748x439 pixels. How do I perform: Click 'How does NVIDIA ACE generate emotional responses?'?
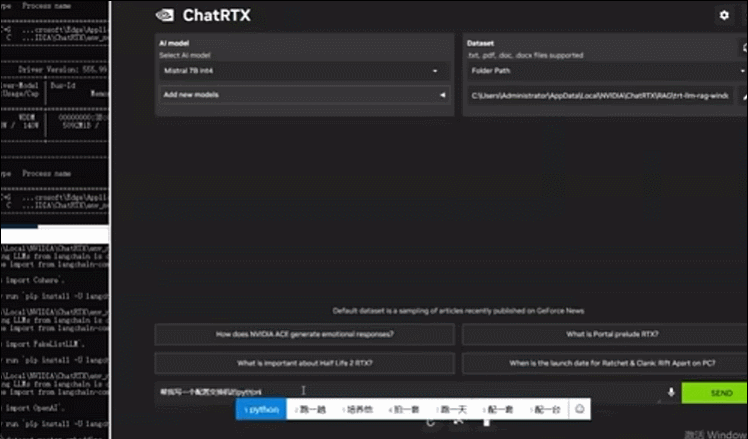tap(304, 333)
